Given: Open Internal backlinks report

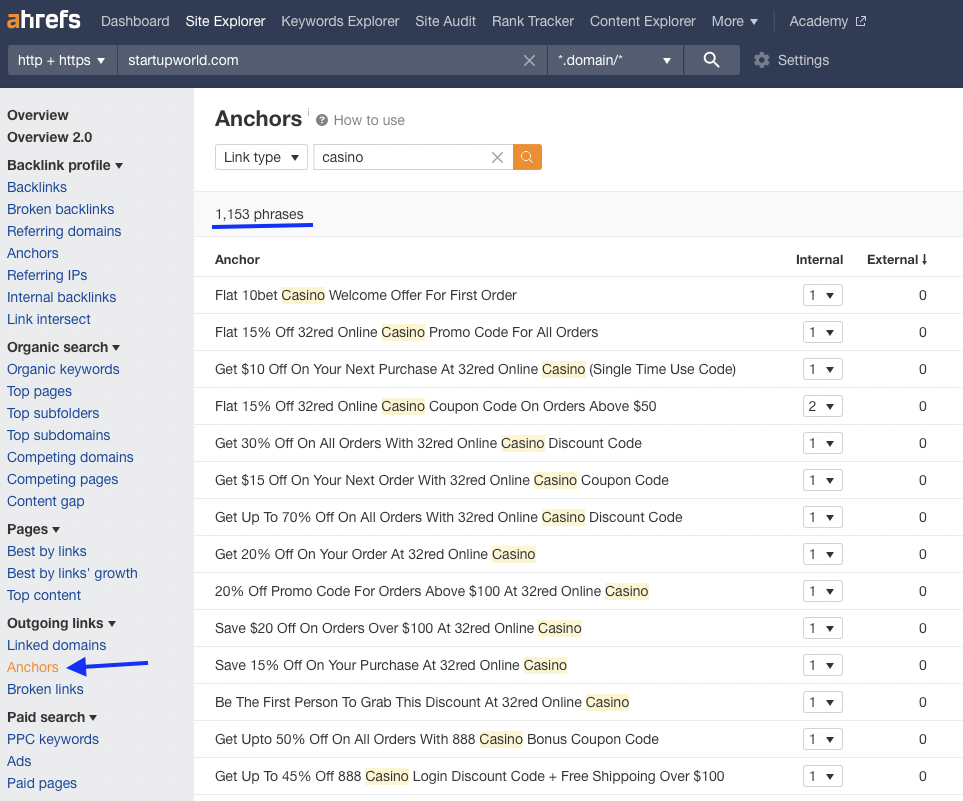Looking at the screenshot, I should pos(61,297).
